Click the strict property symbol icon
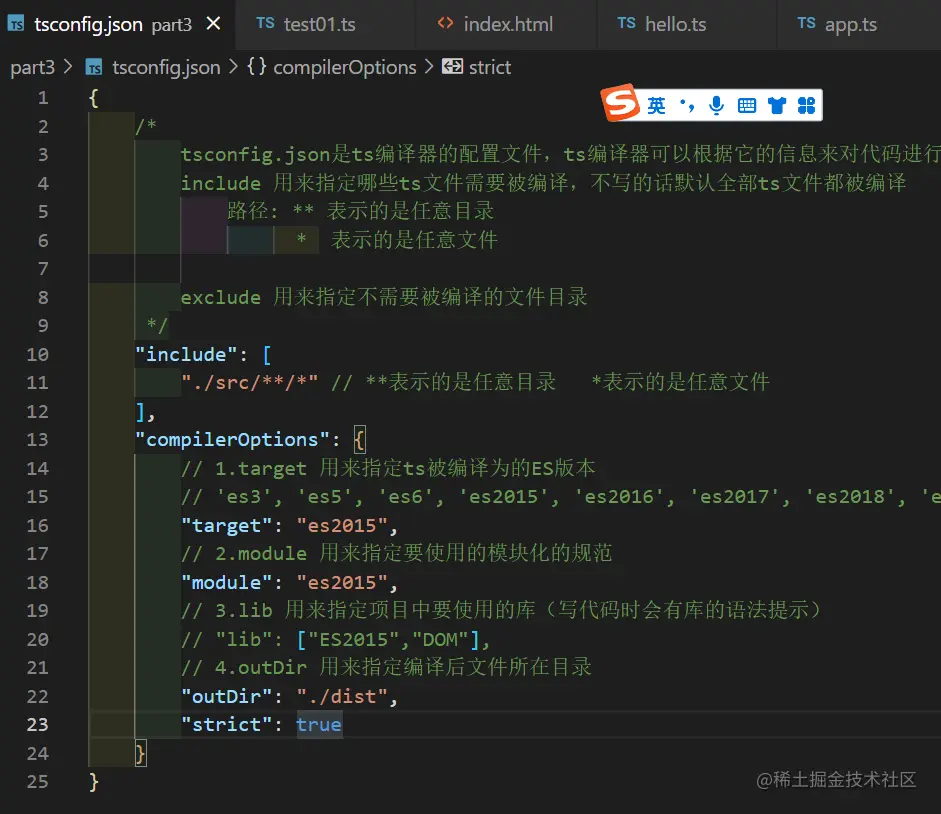 (x=452, y=67)
